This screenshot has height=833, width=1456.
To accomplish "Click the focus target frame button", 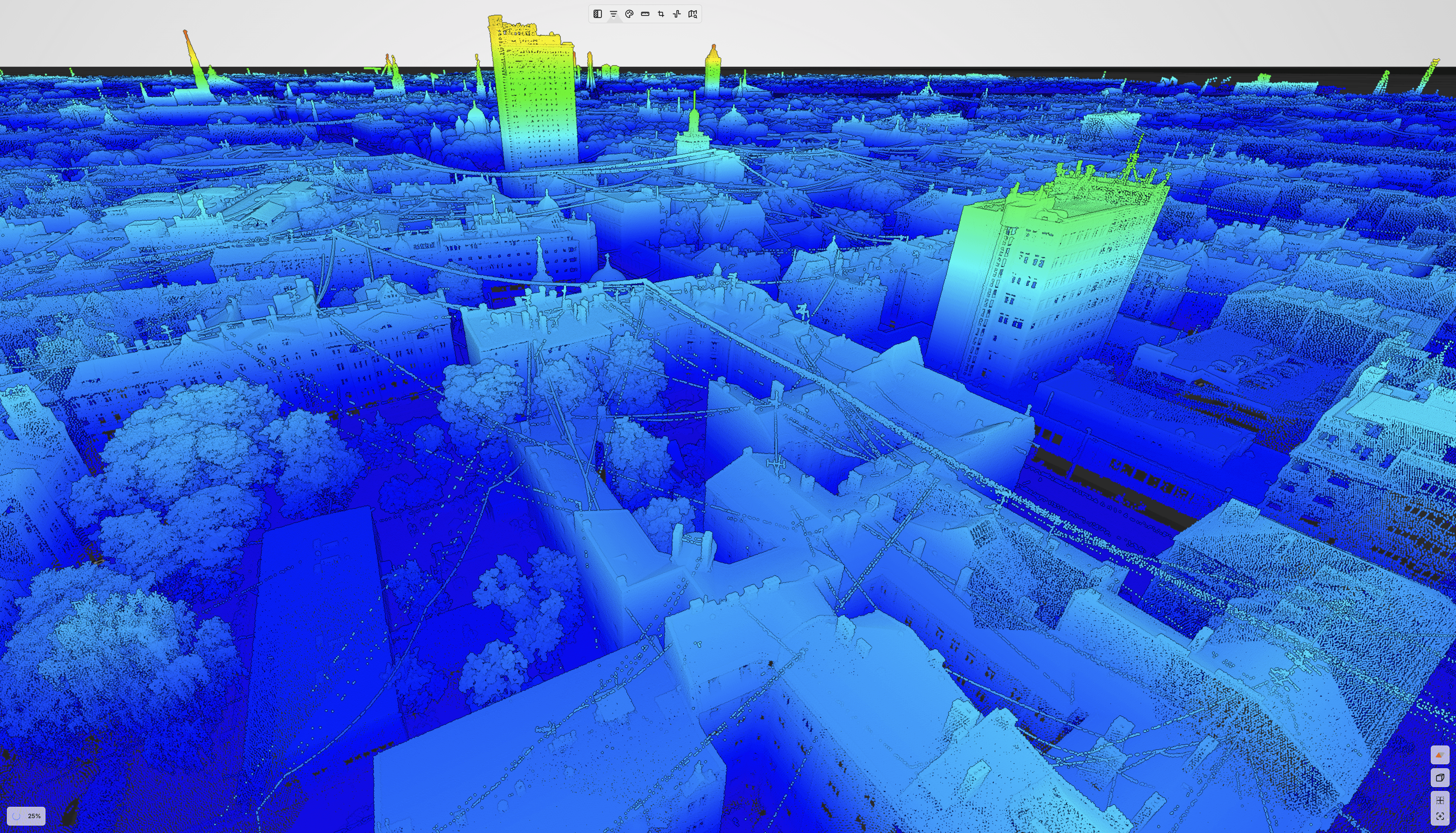I will point(1439,816).
